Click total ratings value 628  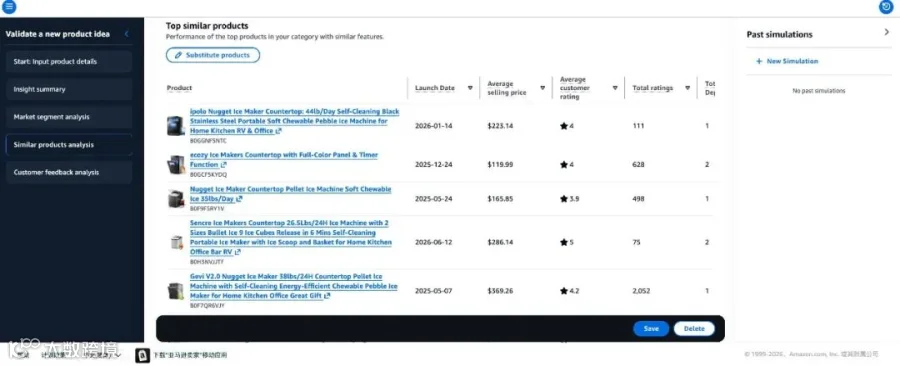point(638,165)
